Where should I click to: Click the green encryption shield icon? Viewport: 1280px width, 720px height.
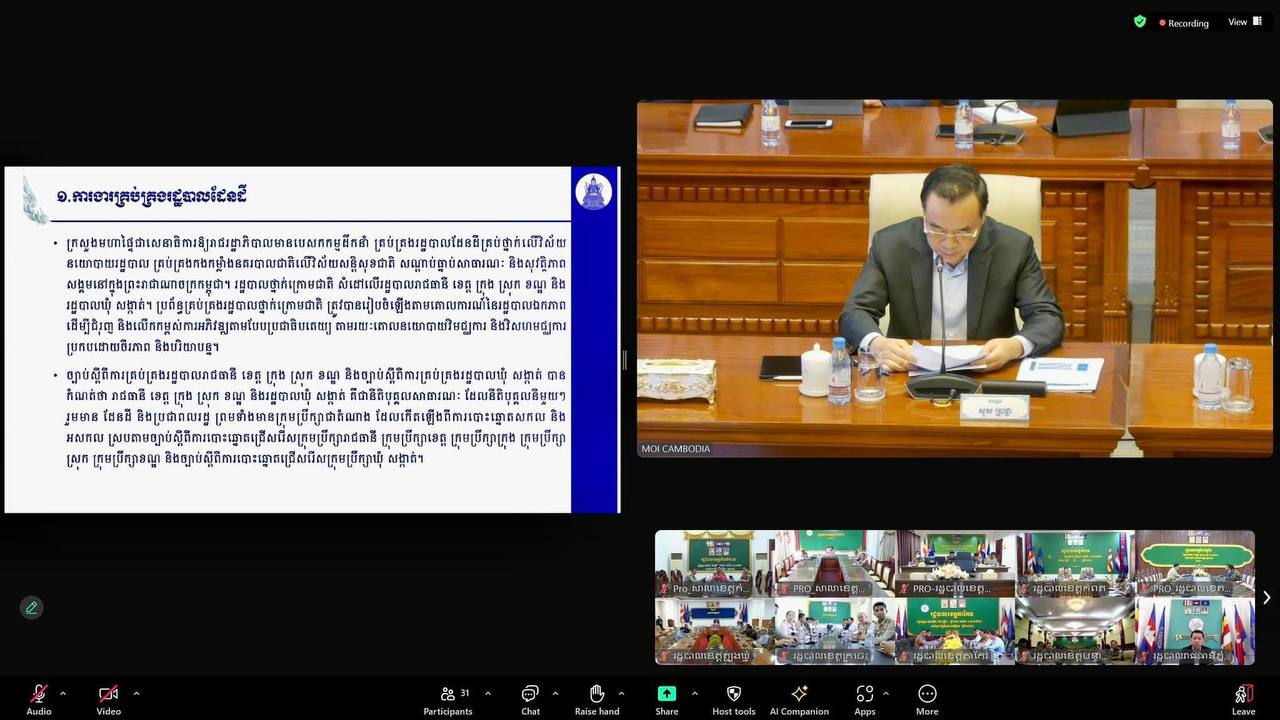click(1140, 21)
